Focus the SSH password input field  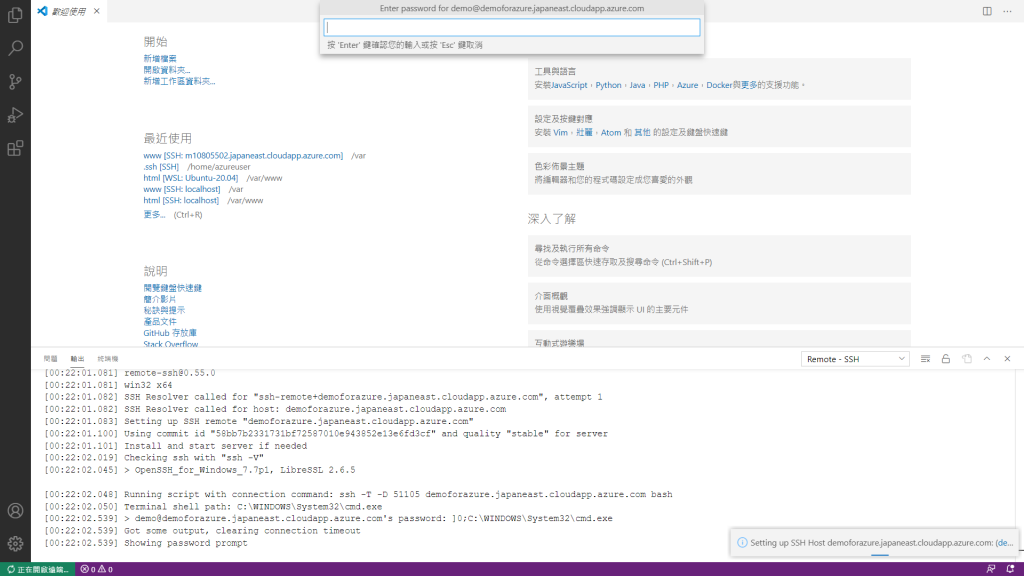(512, 27)
